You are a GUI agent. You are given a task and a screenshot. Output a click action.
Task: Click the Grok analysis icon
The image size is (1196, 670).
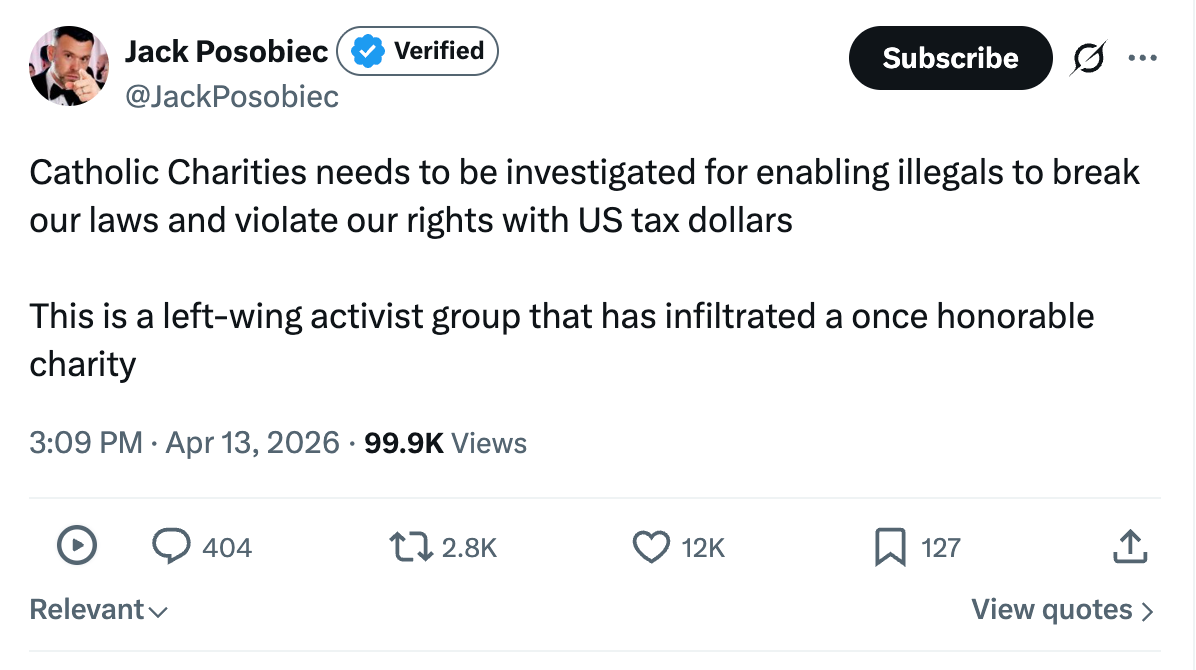click(x=1088, y=58)
